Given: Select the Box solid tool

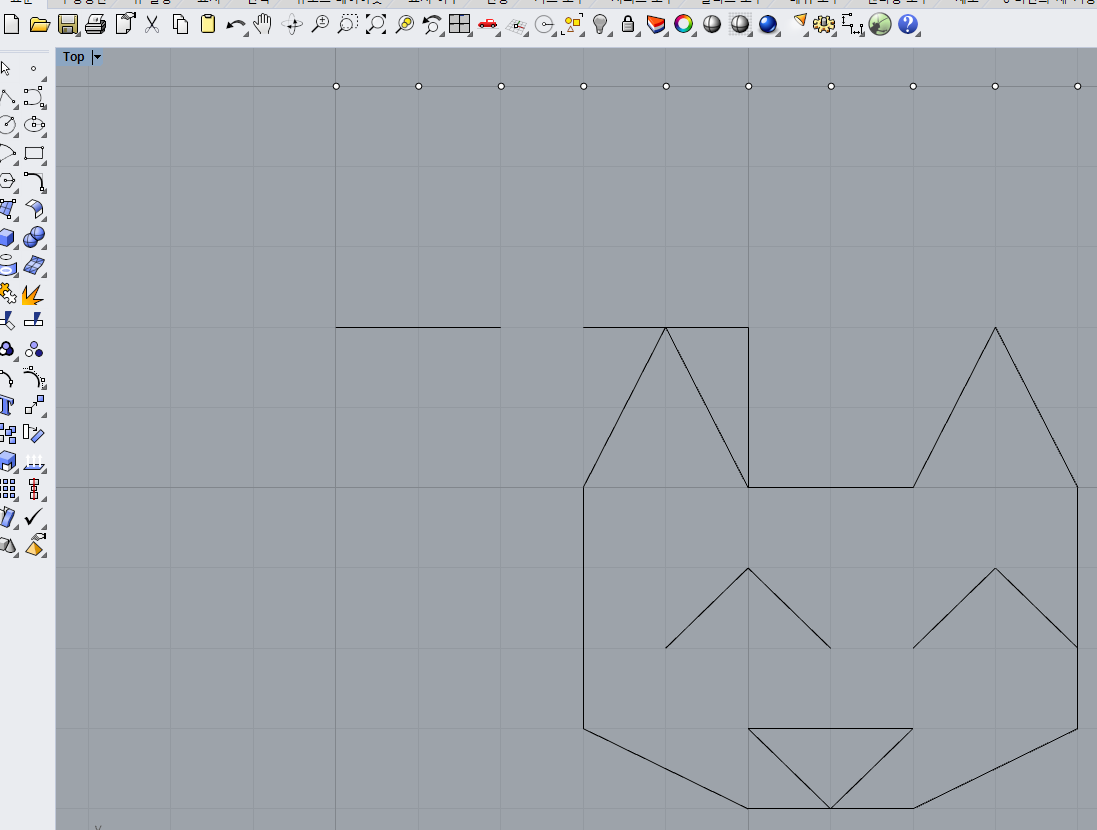Looking at the screenshot, I should point(7,237).
